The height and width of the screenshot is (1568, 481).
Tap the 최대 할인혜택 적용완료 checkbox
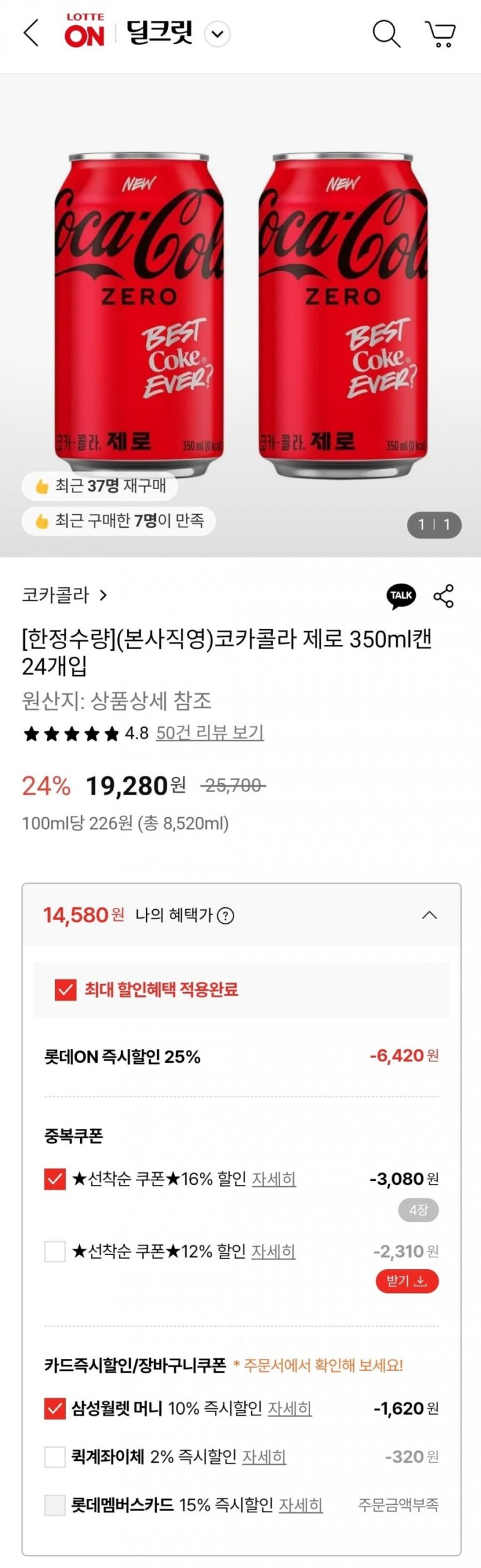click(x=66, y=990)
